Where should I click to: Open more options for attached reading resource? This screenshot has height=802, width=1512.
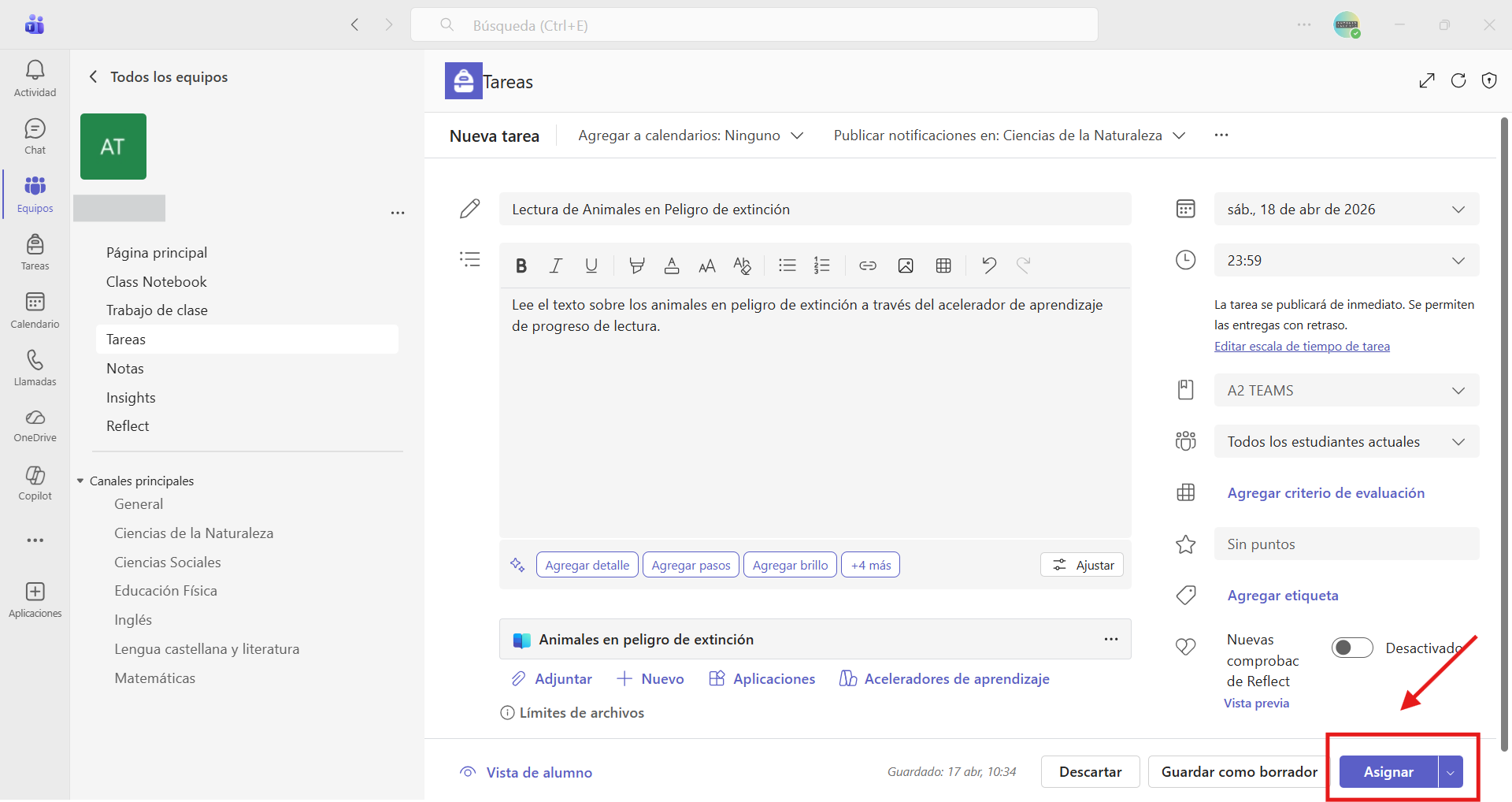(x=1111, y=639)
